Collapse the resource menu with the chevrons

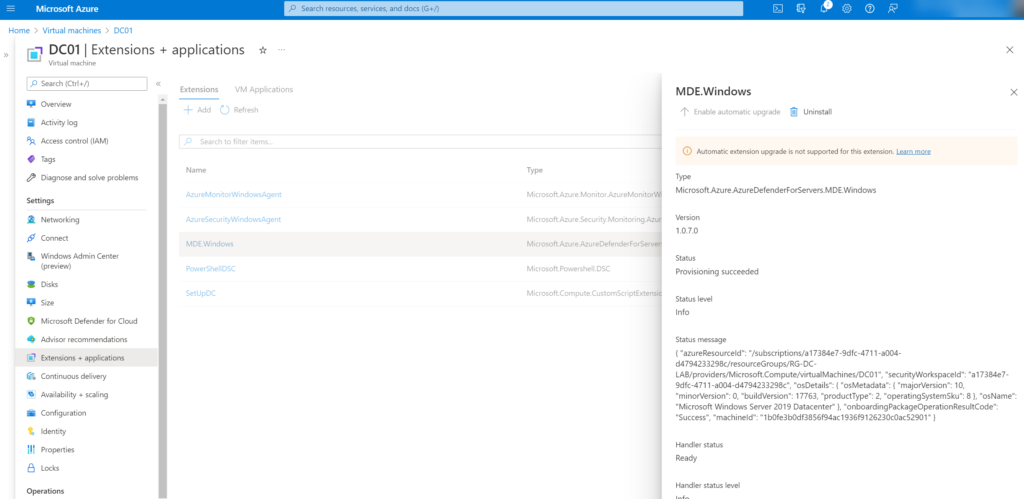click(158, 84)
